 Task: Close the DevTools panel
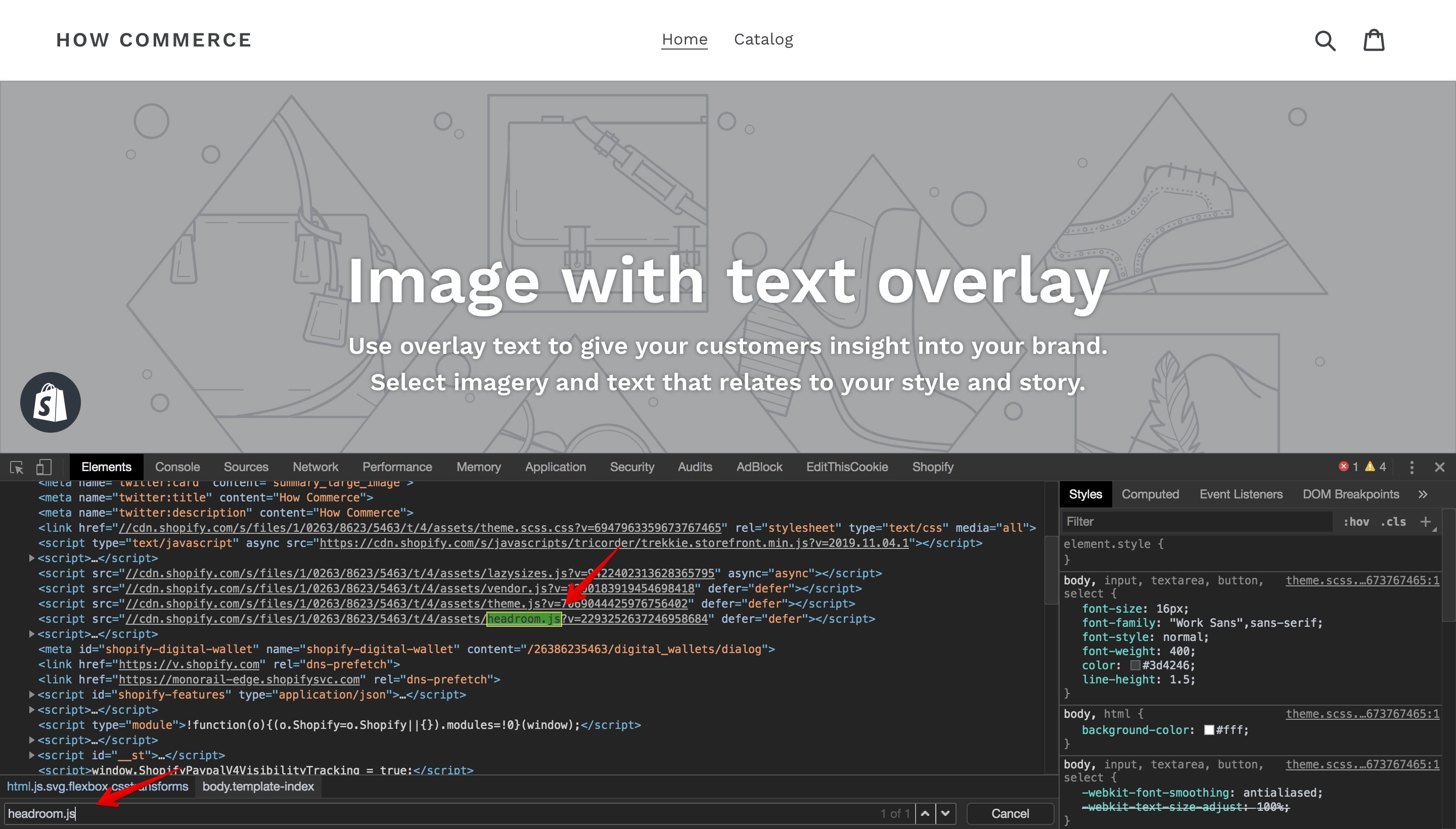1439,467
